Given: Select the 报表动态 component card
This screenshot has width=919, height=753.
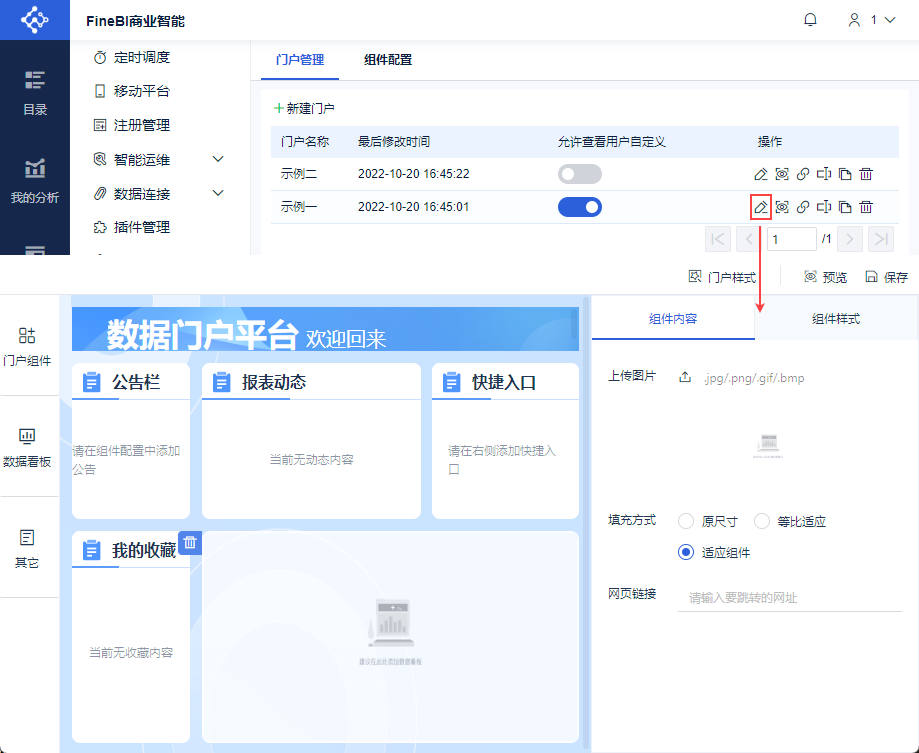Looking at the screenshot, I should (x=311, y=441).
